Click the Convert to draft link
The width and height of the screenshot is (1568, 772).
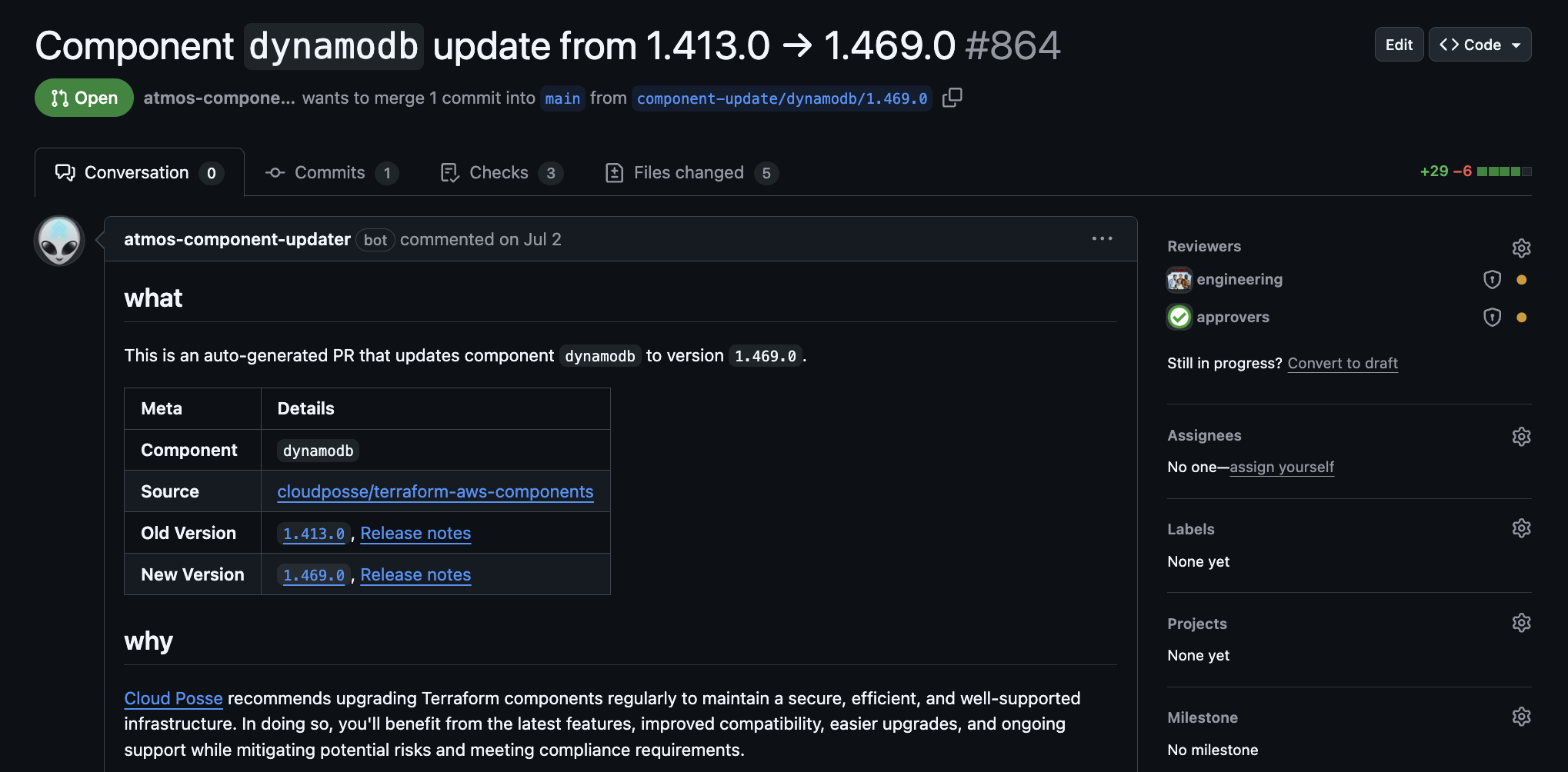[x=1343, y=363]
